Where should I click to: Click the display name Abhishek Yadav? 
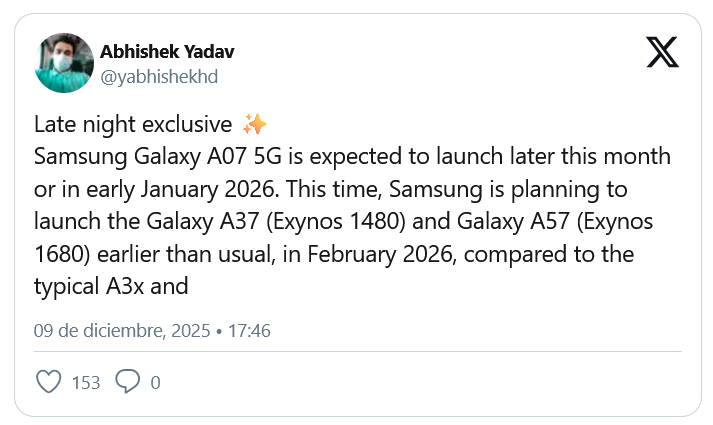tap(167, 52)
